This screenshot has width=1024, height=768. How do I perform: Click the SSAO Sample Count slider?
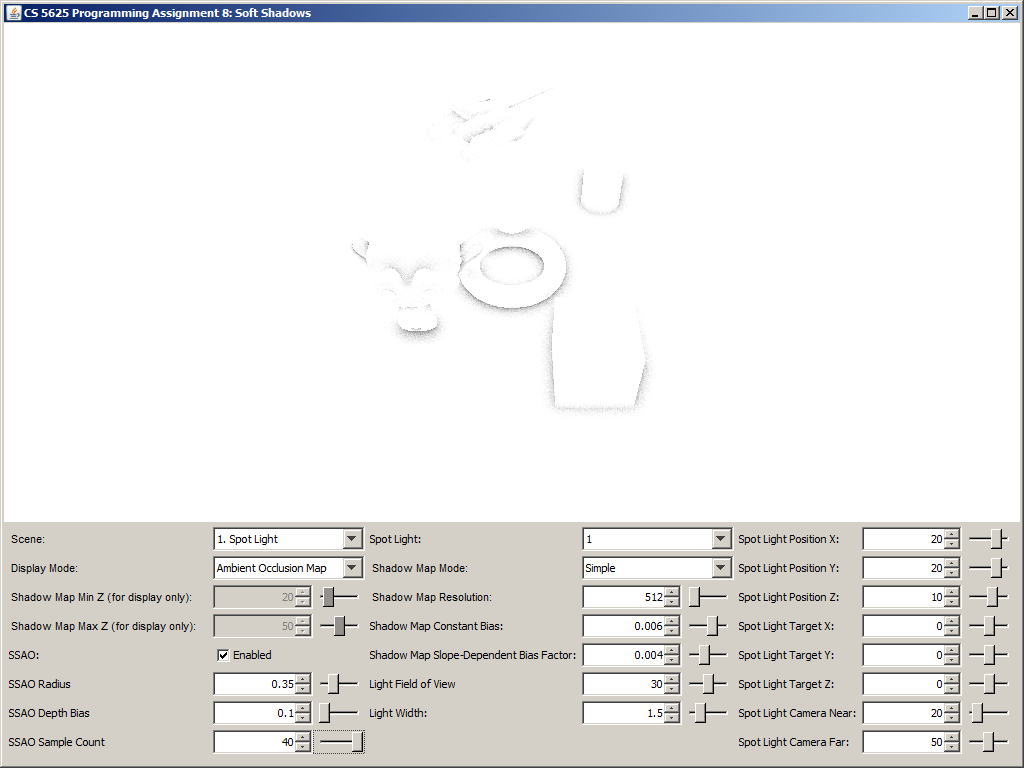coord(340,742)
